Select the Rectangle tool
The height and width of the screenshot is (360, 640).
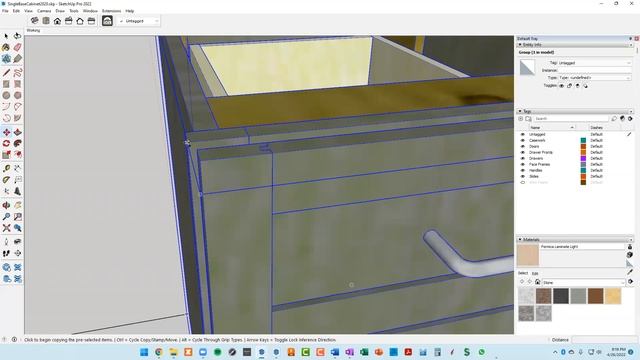(x=6, y=84)
